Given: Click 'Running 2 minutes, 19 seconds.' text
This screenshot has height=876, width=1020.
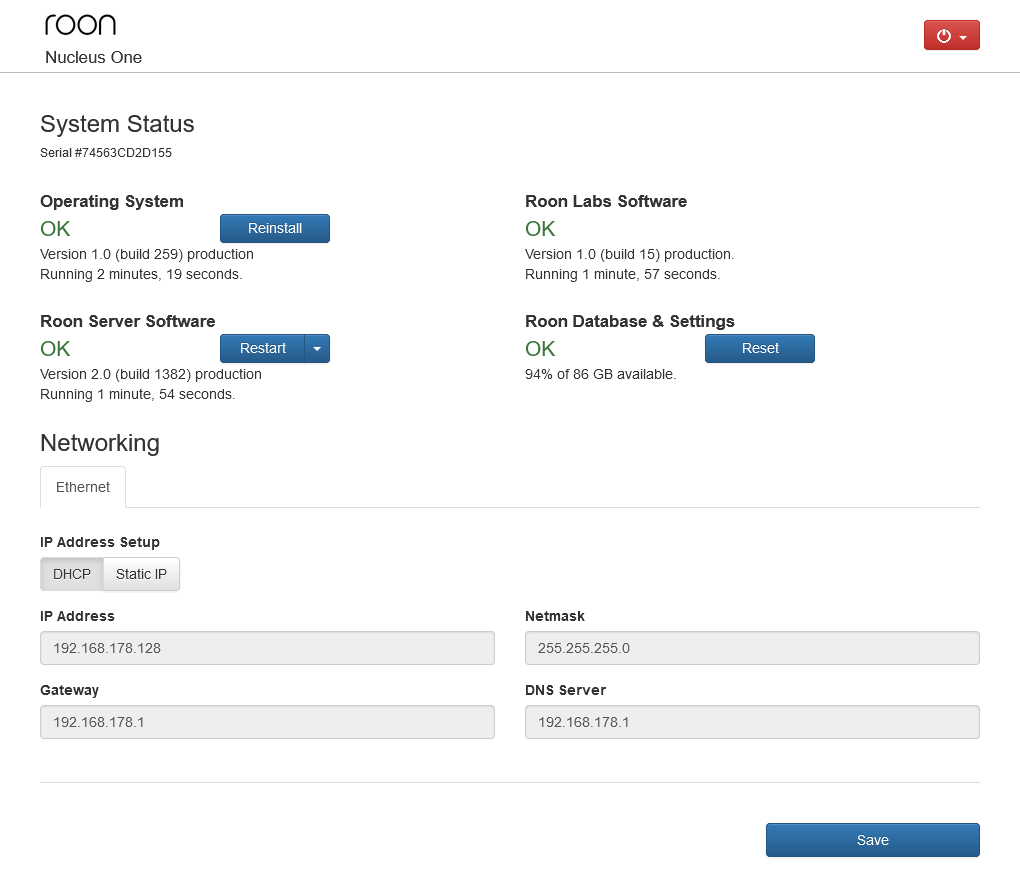Looking at the screenshot, I should [141, 274].
